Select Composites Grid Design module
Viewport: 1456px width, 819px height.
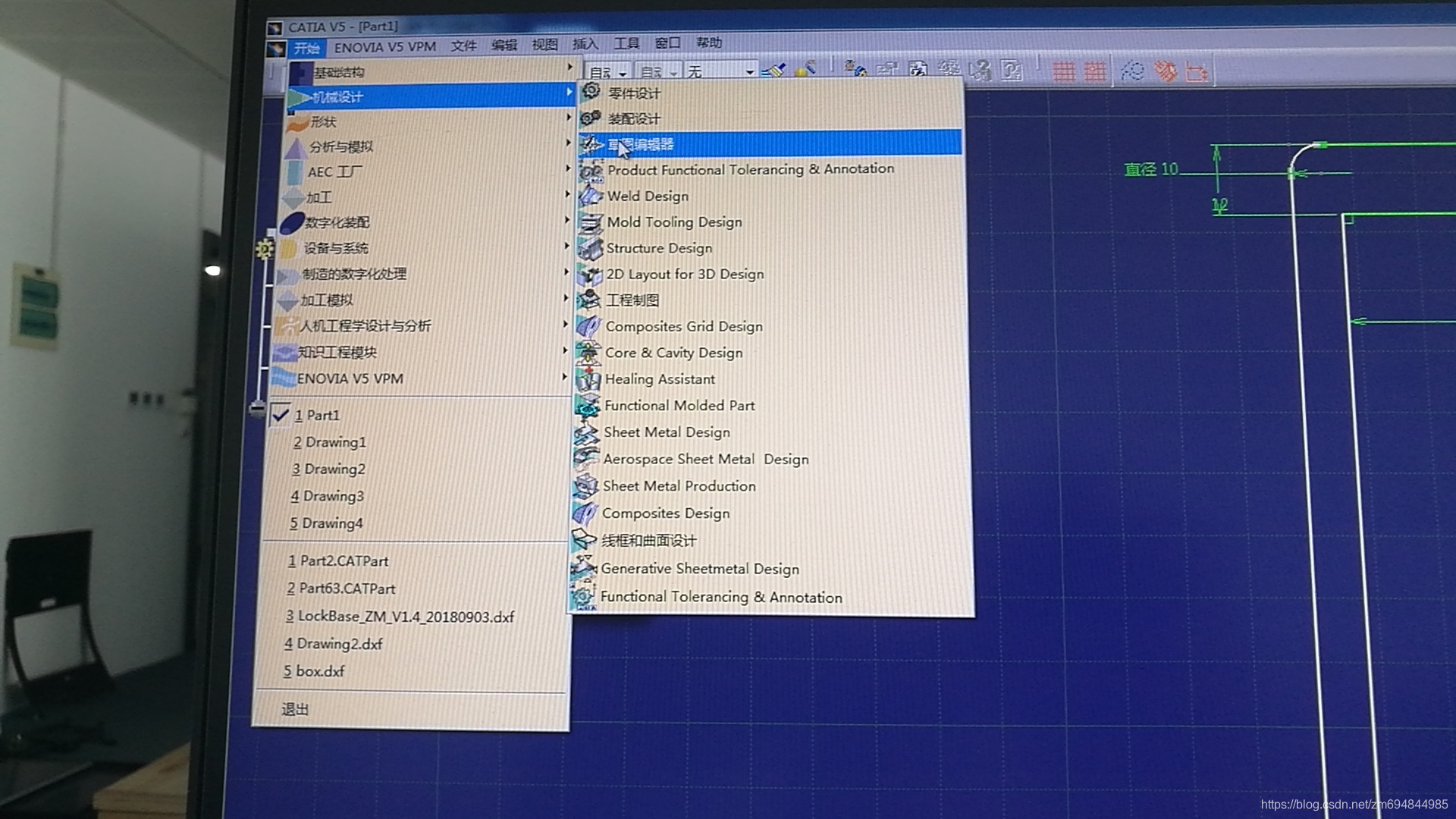(683, 326)
